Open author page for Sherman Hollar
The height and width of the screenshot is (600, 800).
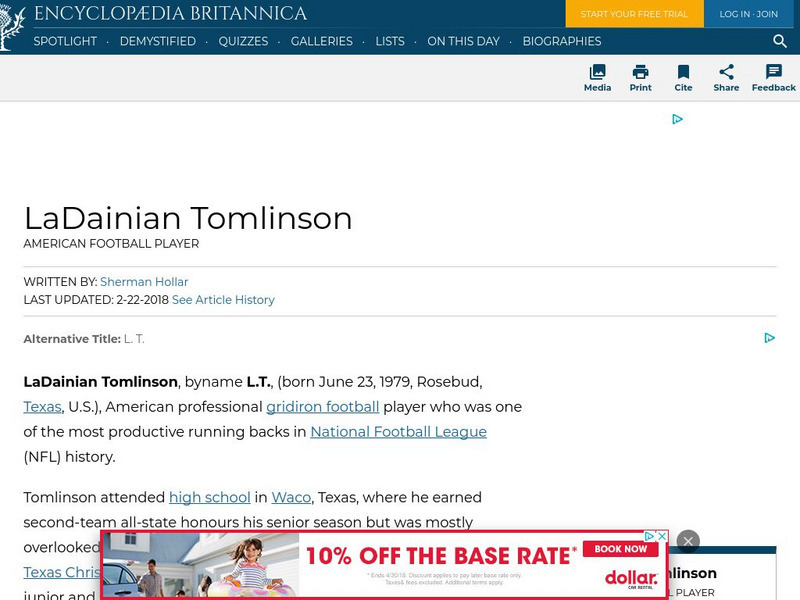click(x=143, y=282)
